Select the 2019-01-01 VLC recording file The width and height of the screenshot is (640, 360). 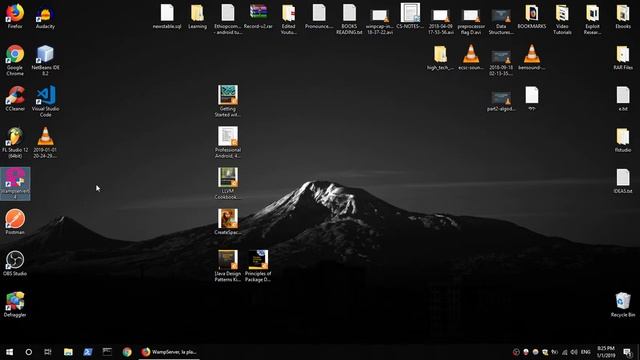pyautogui.click(x=45, y=142)
